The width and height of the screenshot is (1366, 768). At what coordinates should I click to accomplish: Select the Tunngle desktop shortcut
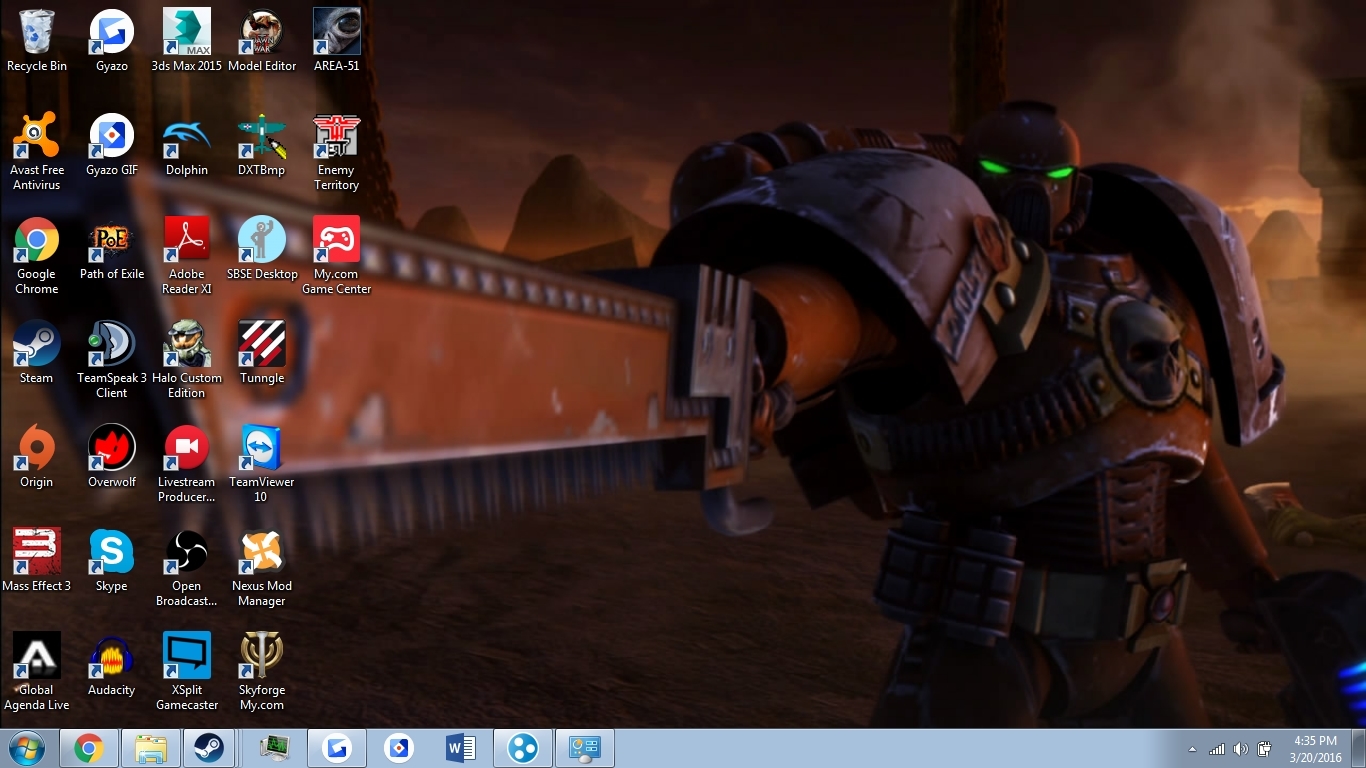click(262, 353)
